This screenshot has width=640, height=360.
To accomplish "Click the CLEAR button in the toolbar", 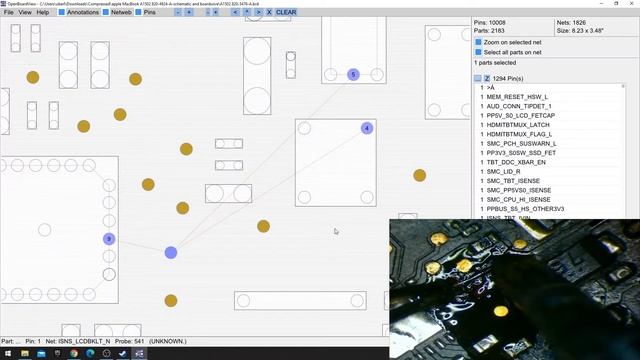I will 286,12.
